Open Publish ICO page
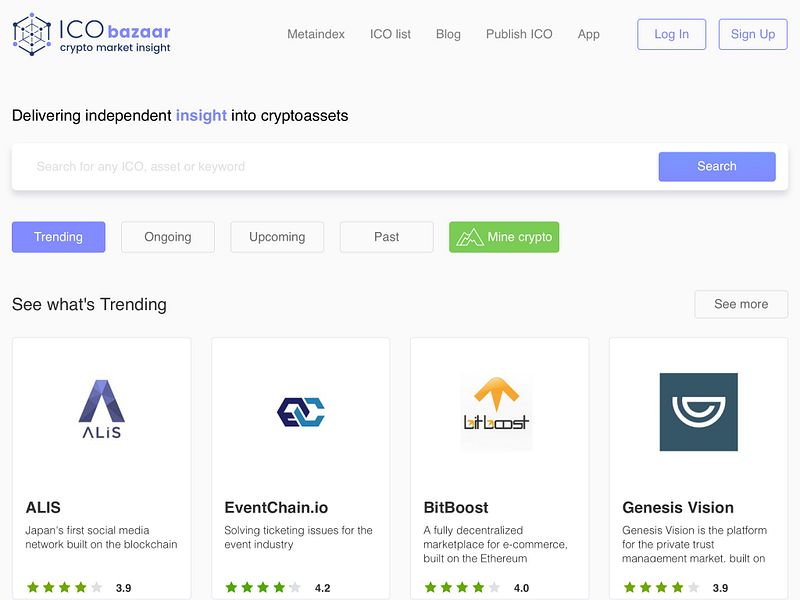This screenshot has width=800, height=600. [x=519, y=34]
